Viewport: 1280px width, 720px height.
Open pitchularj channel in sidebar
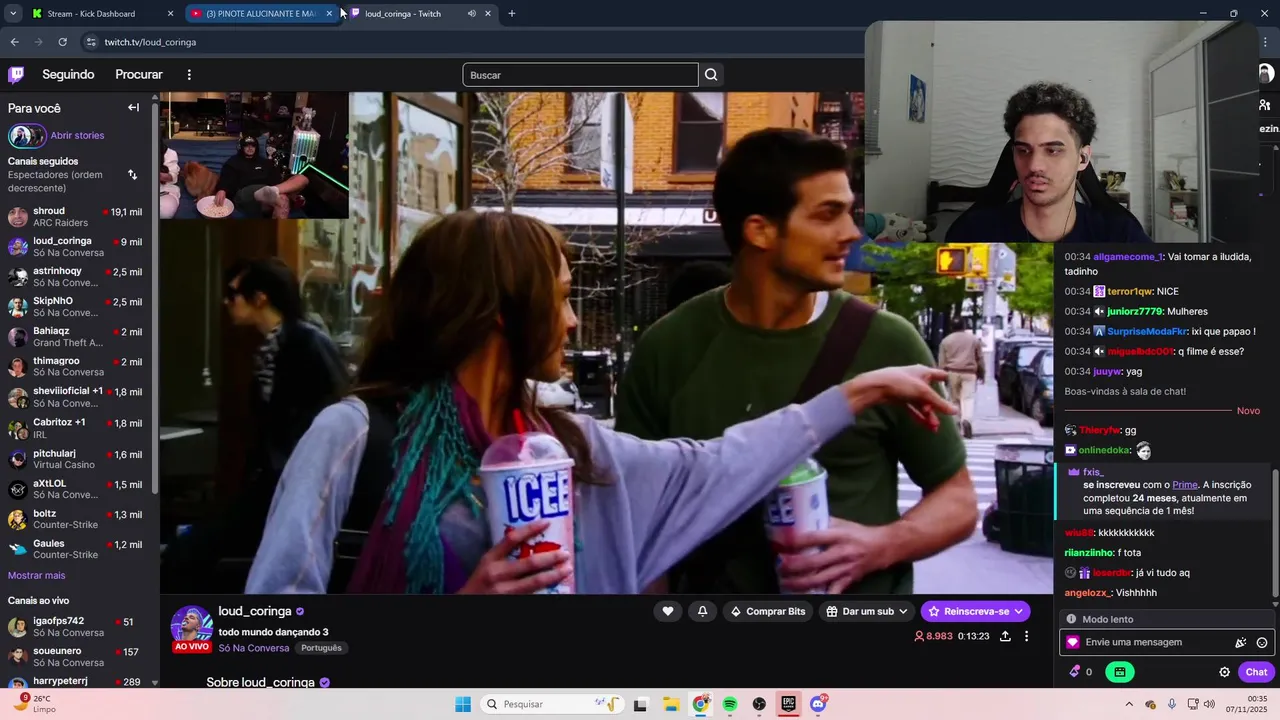coord(78,459)
